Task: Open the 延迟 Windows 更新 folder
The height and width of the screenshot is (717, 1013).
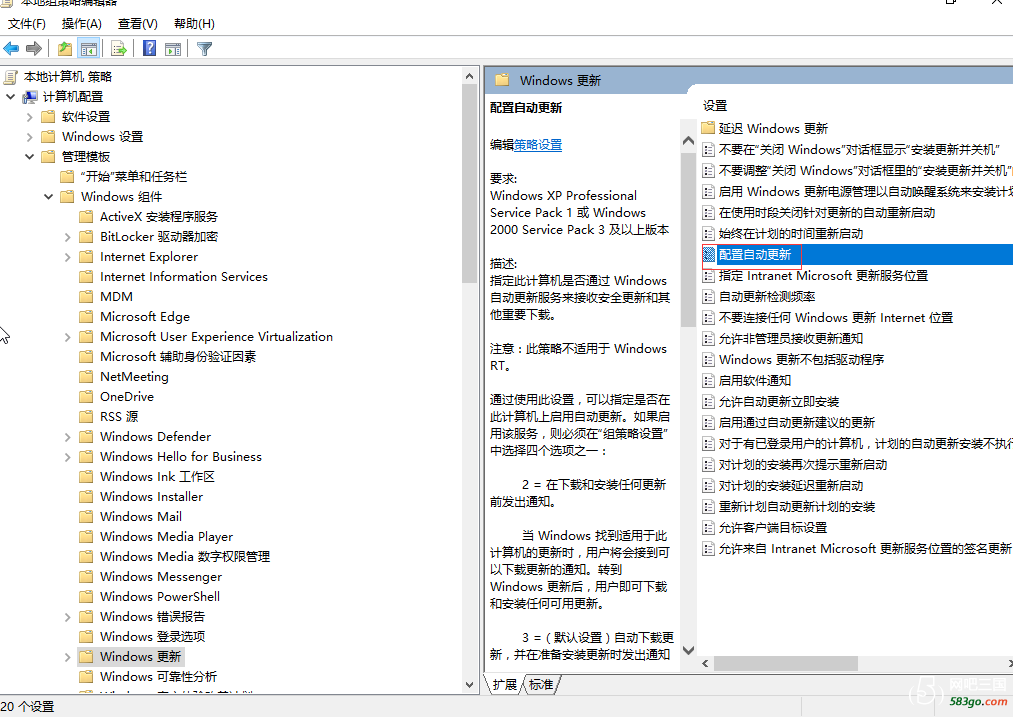Action: [x=773, y=129]
